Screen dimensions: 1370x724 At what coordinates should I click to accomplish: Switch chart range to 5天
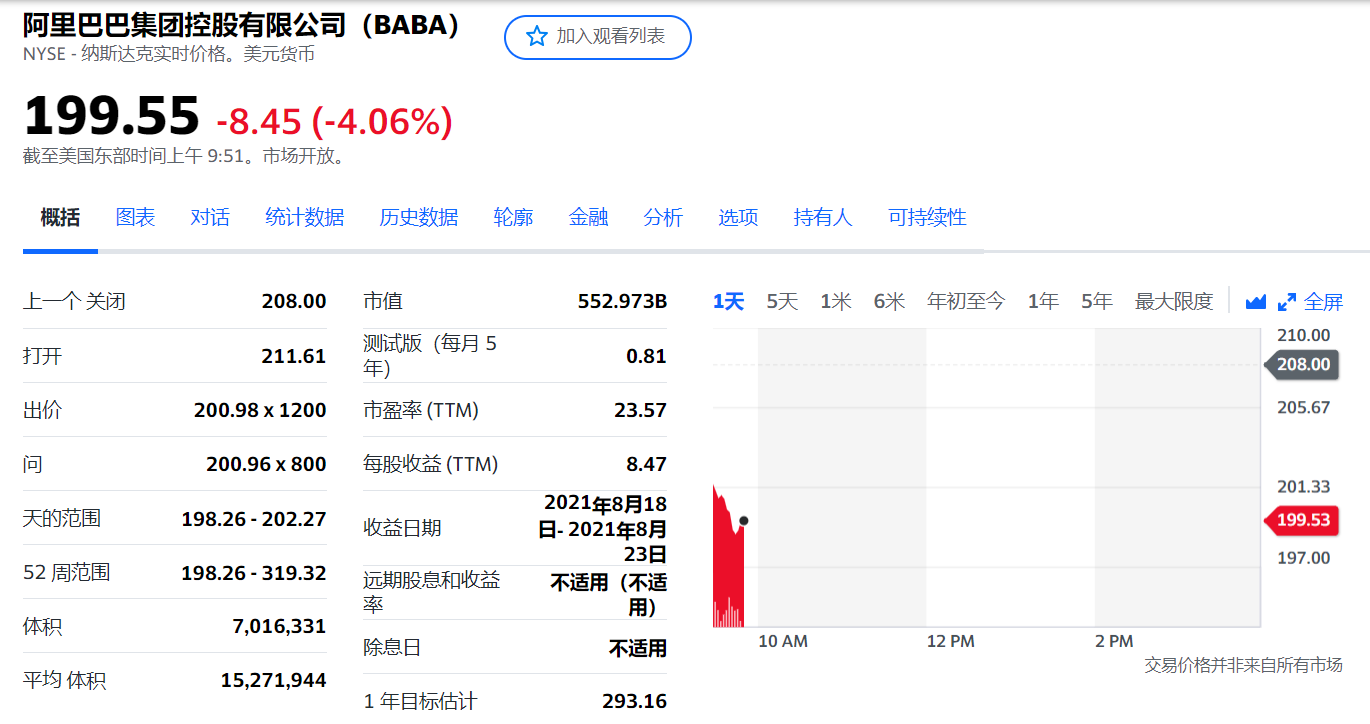[782, 301]
